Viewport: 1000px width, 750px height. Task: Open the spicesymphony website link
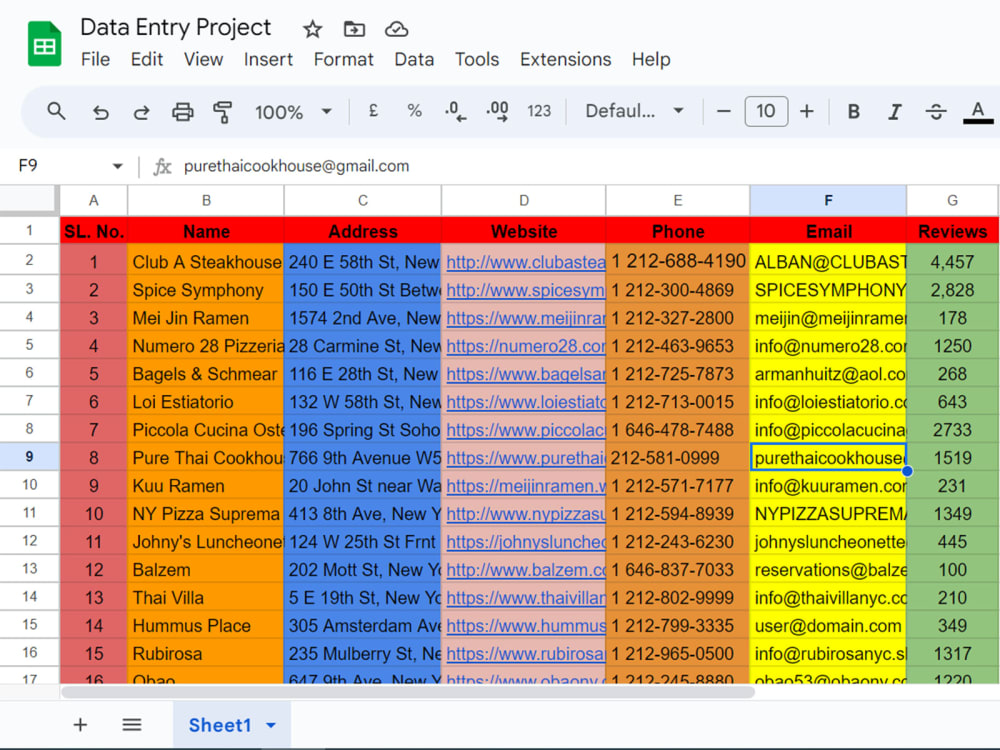(526, 290)
